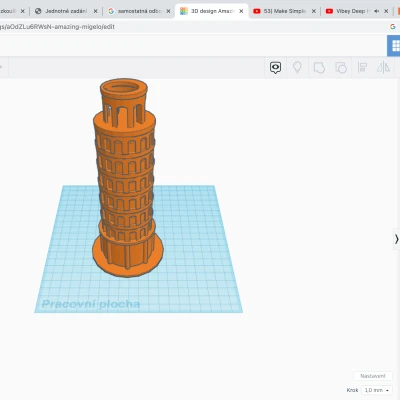This screenshot has height=400, width=400.
Task: Click the URL address bar text
Action: [x=57, y=27]
